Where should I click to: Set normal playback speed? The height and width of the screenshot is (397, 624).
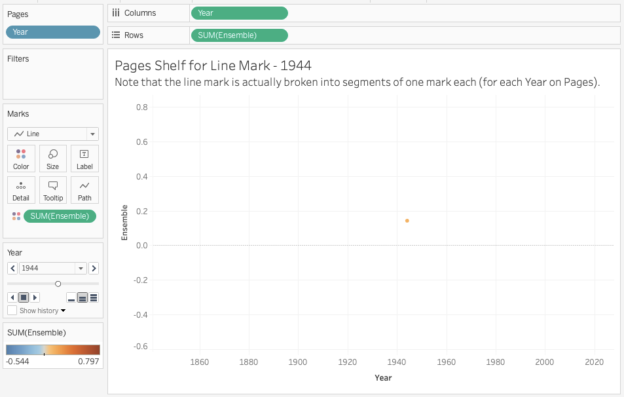pos(82,298)
